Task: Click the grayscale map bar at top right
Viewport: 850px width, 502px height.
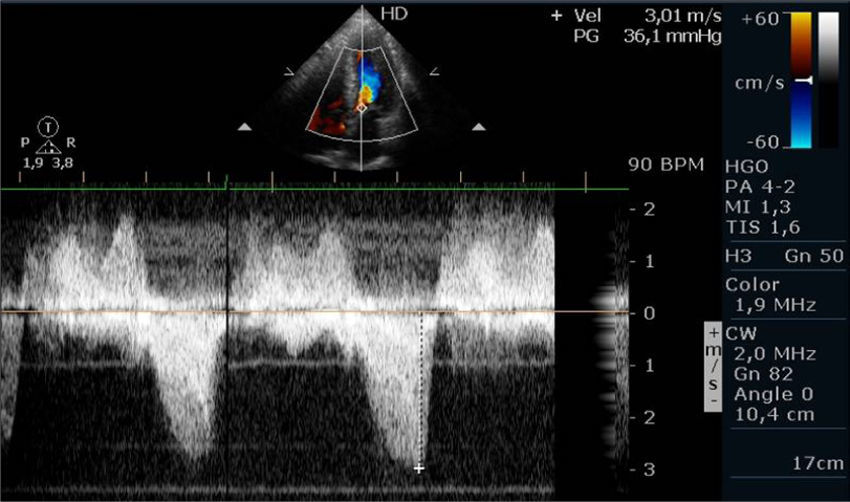Action: click(x=828, y=79)
